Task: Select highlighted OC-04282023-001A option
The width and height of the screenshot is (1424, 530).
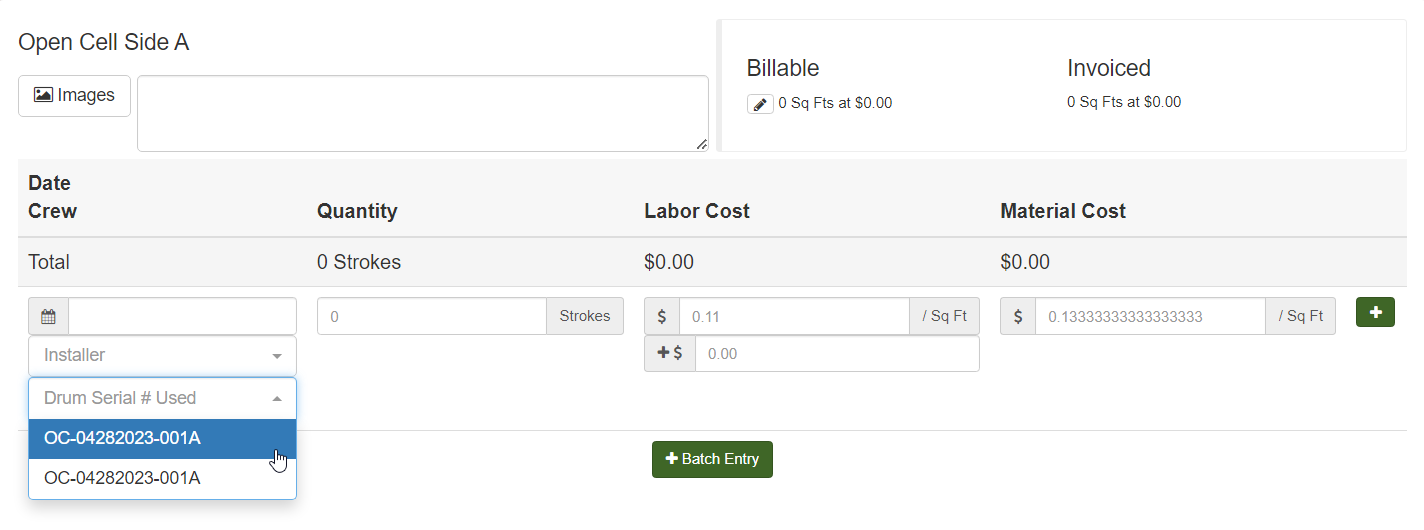Action: (x=162, y=438)
